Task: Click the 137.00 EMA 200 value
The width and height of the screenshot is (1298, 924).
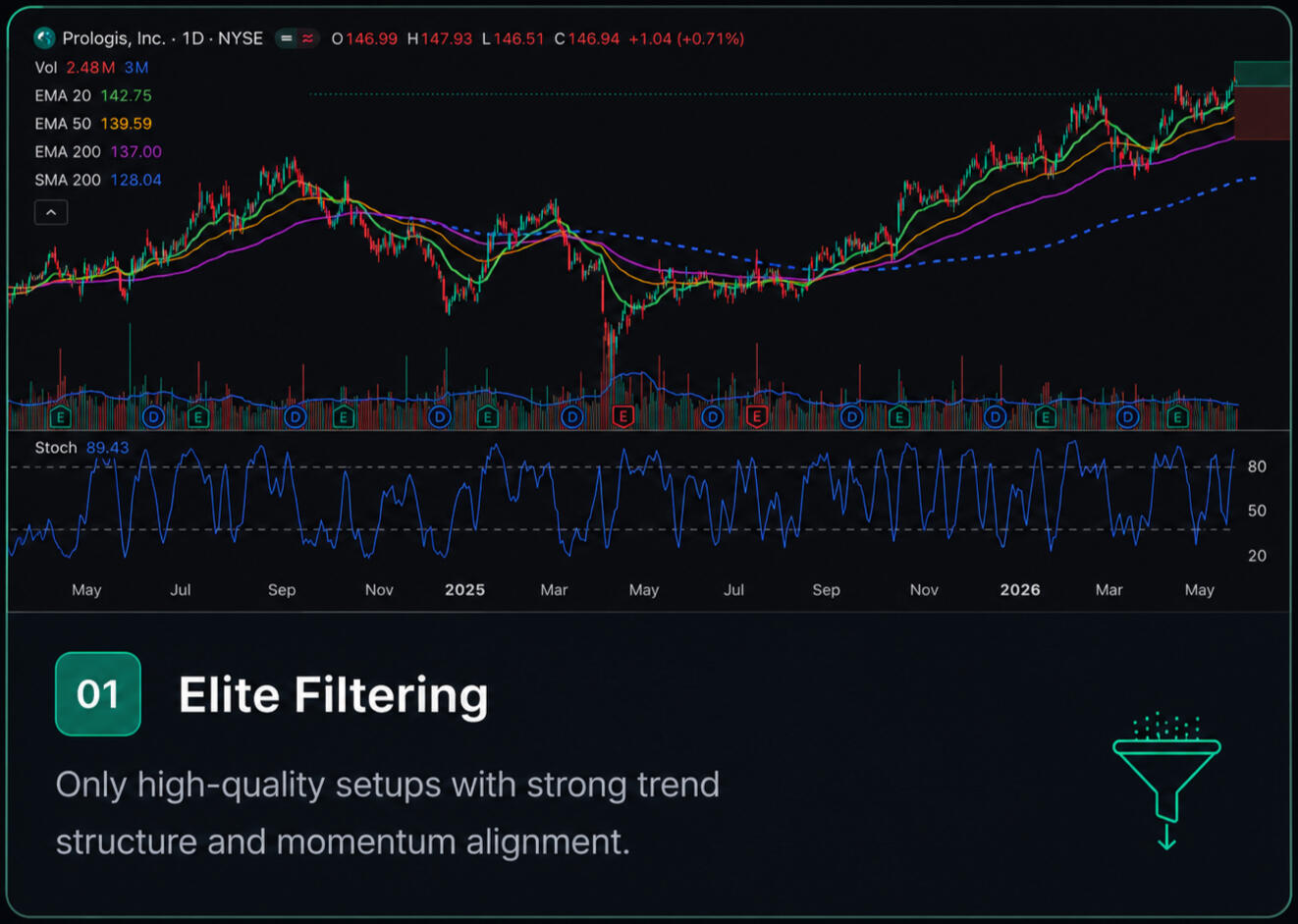Action: point(136,151)
